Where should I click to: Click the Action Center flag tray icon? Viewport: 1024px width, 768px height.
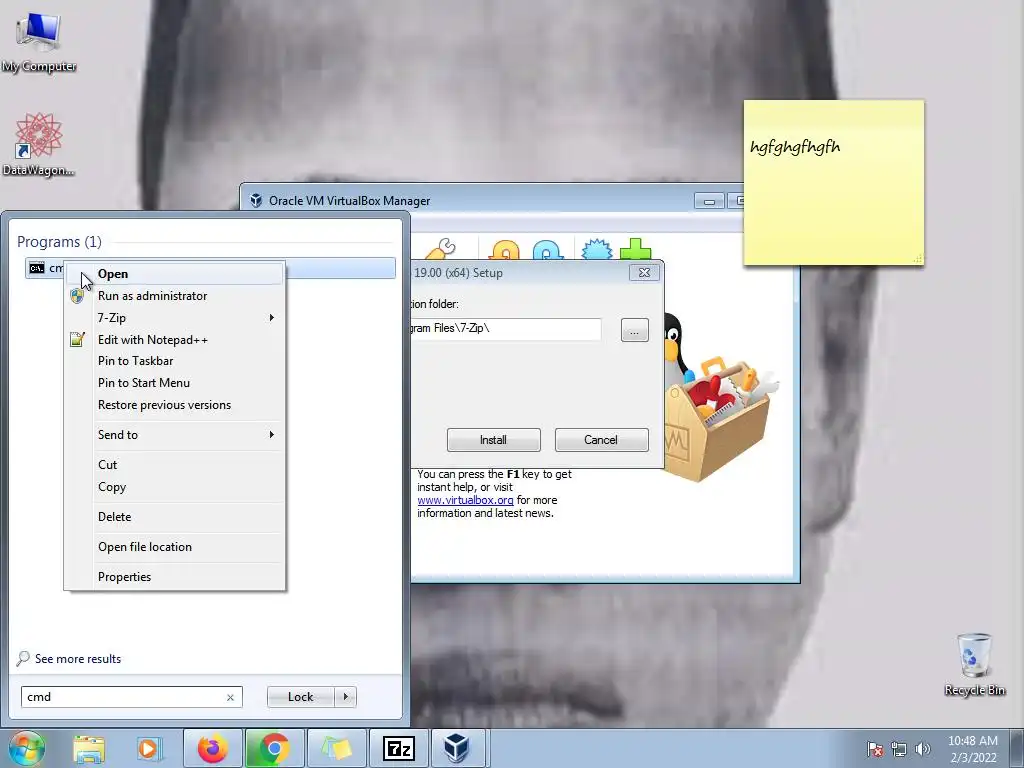(x=874, y=749)
